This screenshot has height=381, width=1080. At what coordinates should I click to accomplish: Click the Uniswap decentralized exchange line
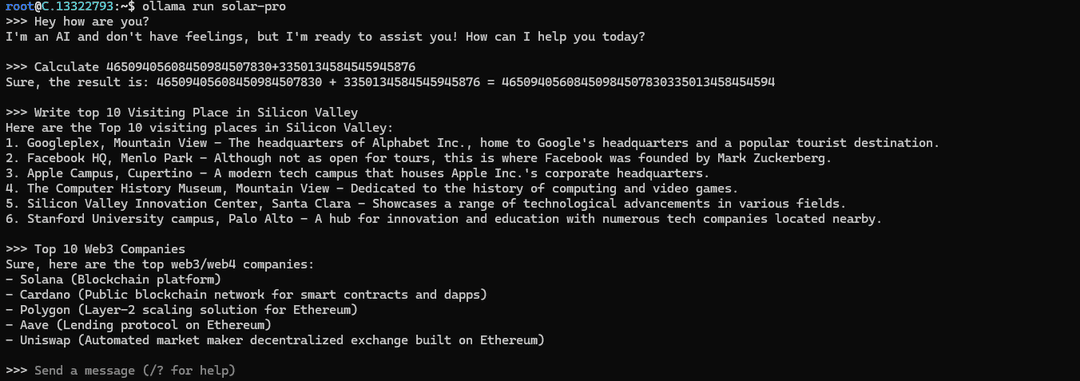275,340
